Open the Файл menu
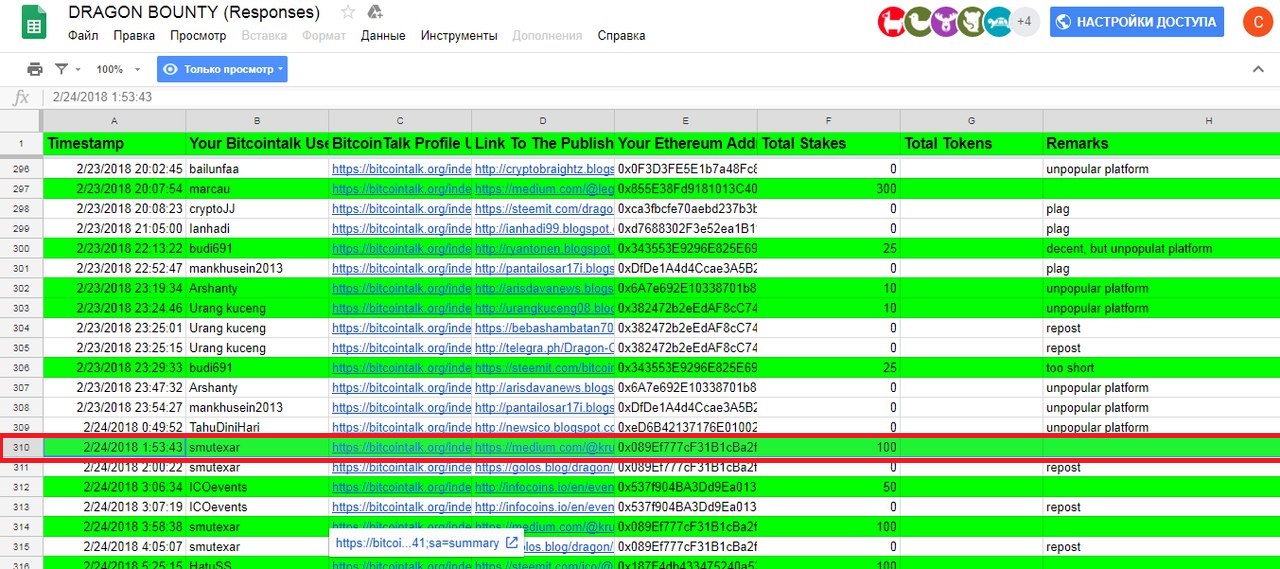The height and width of the screenshot is (569, 1280). [x=83, y=35]
